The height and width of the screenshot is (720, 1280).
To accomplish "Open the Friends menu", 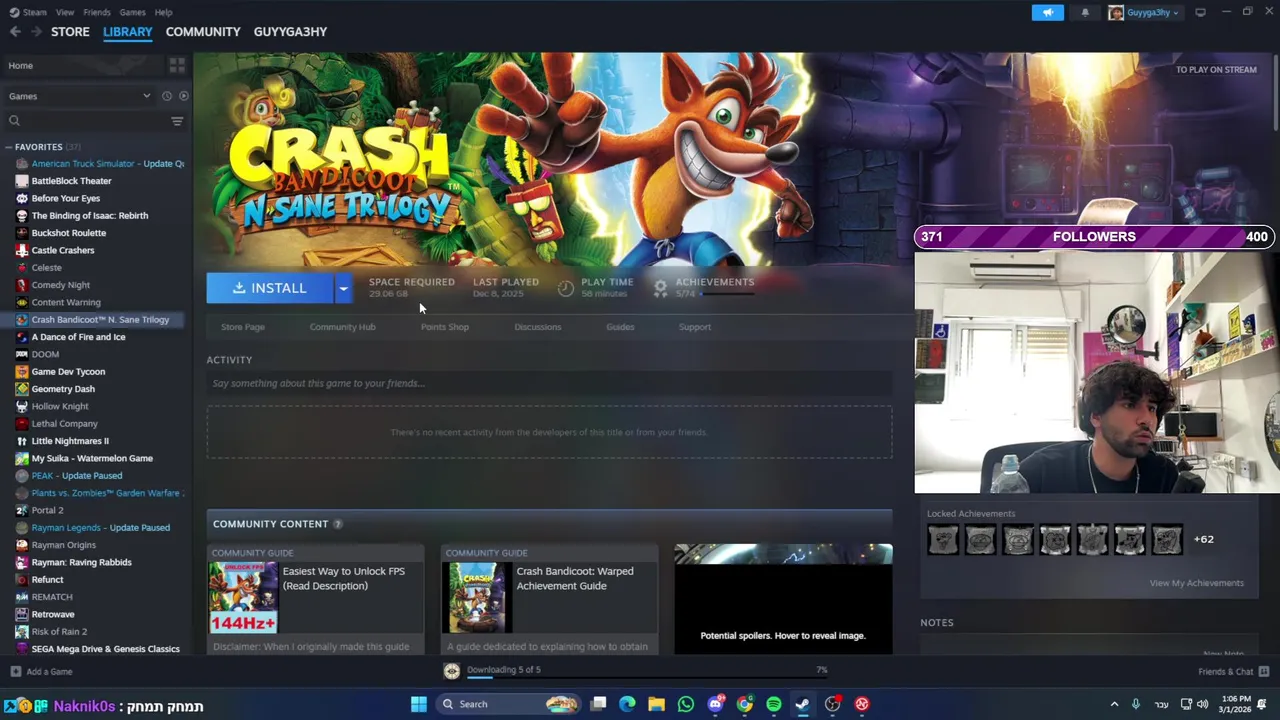I will (97, 12).
